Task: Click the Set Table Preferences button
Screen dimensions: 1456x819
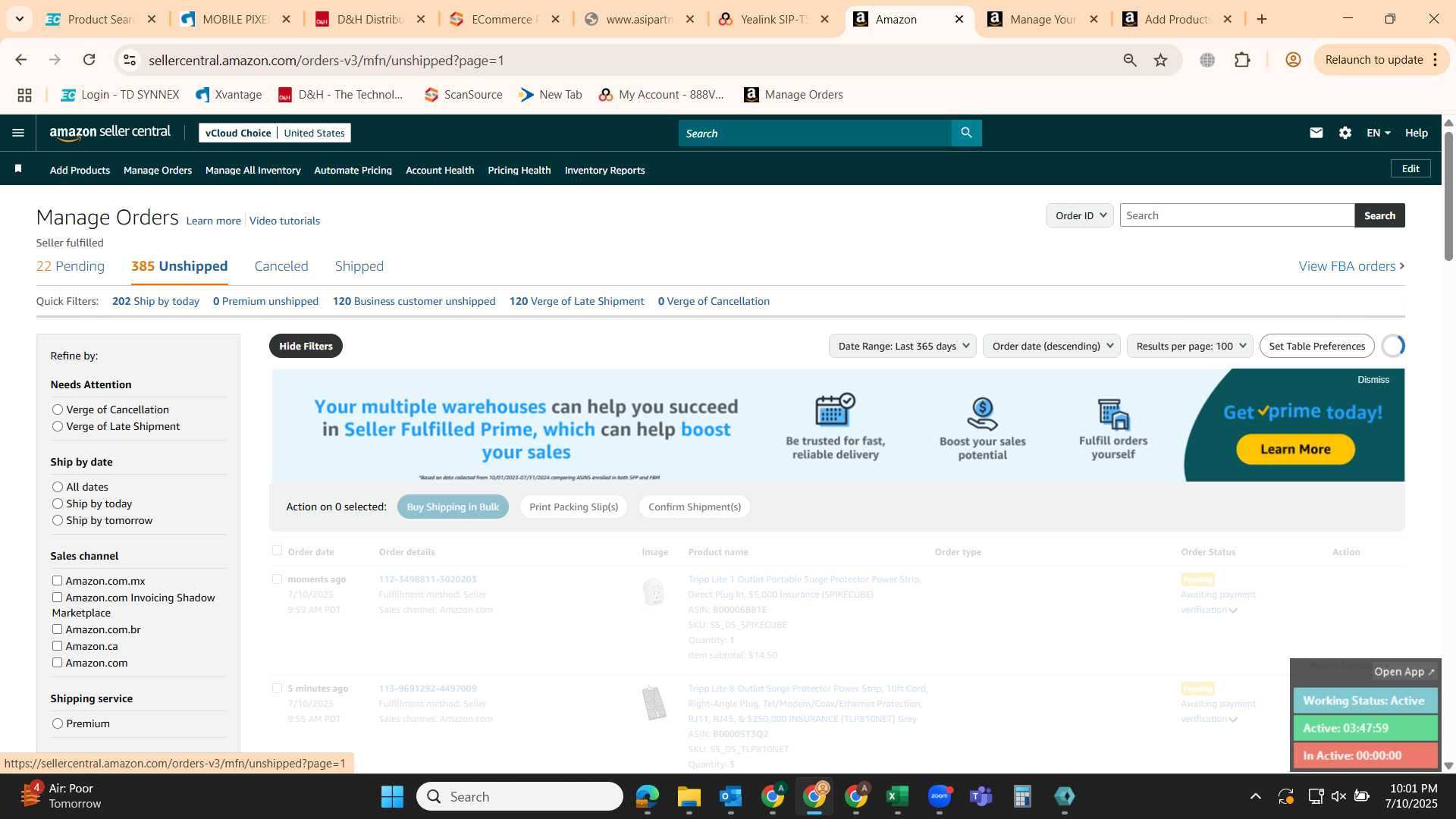Action: (1317, 346)
